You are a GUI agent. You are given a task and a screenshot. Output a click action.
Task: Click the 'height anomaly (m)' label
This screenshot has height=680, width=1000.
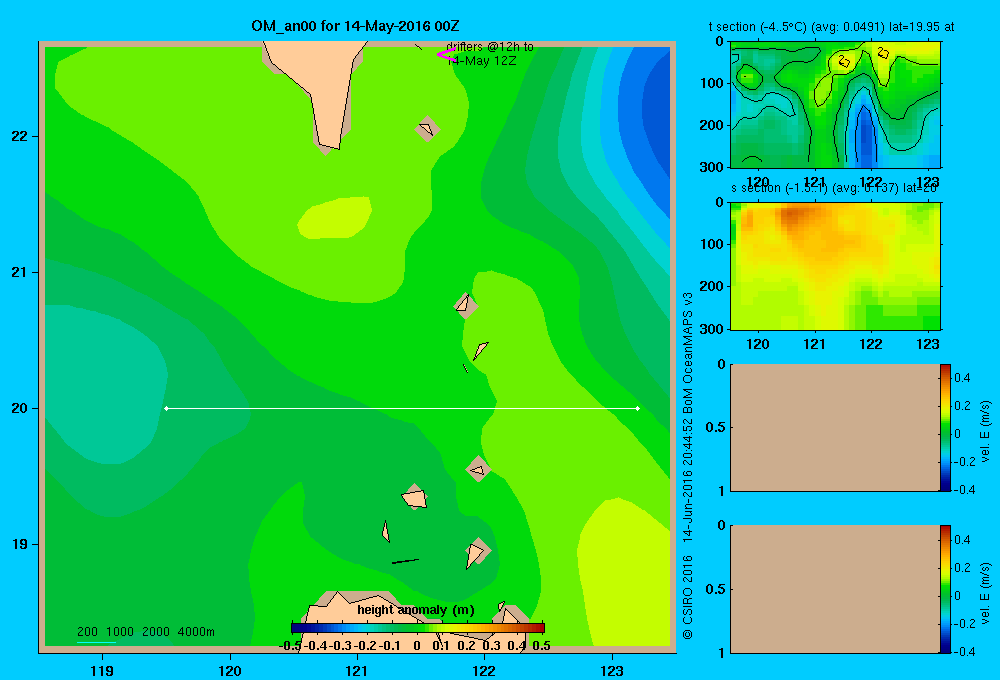416,610
